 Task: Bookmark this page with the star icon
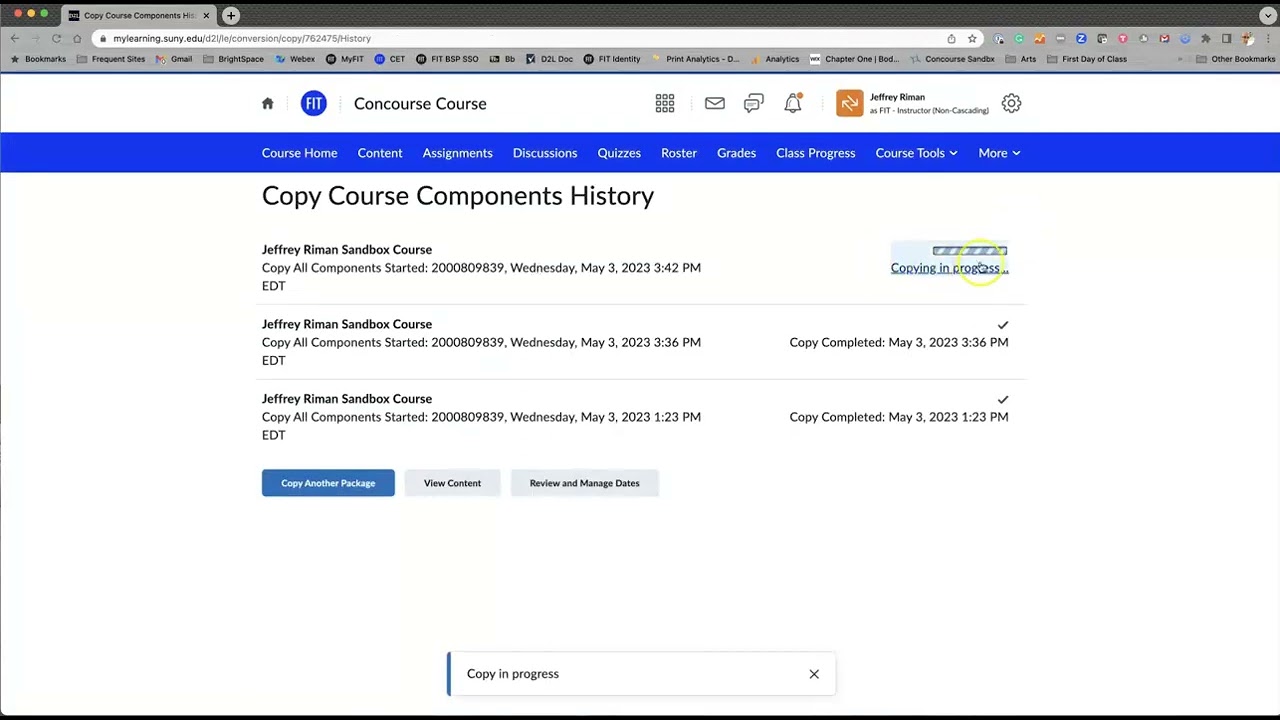(972, 38)
